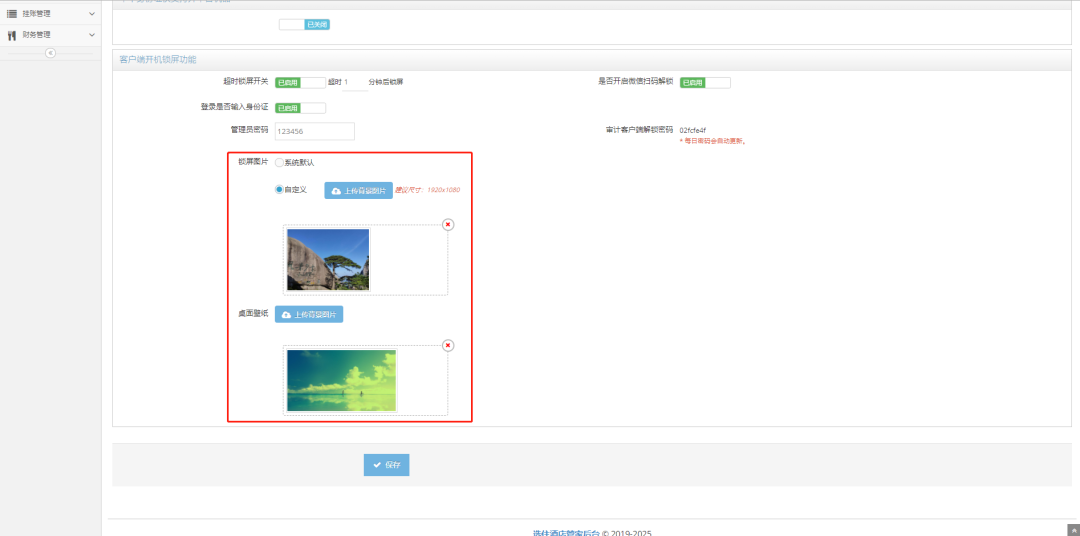1080x536 pixels.
Task: Select the 系统默认 radio button
Action: pos(279,163)
